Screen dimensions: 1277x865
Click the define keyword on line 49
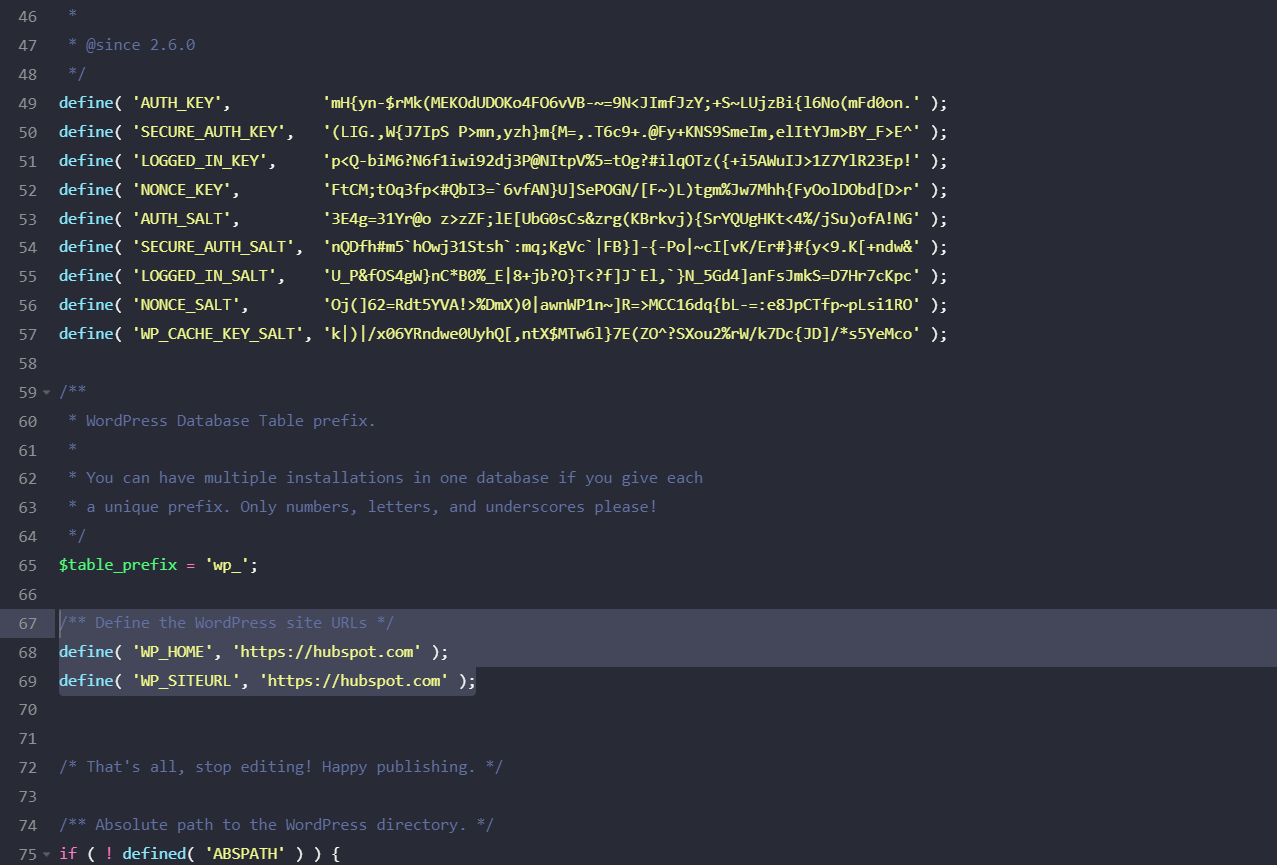pyautogui.click(x=86, y=103)
